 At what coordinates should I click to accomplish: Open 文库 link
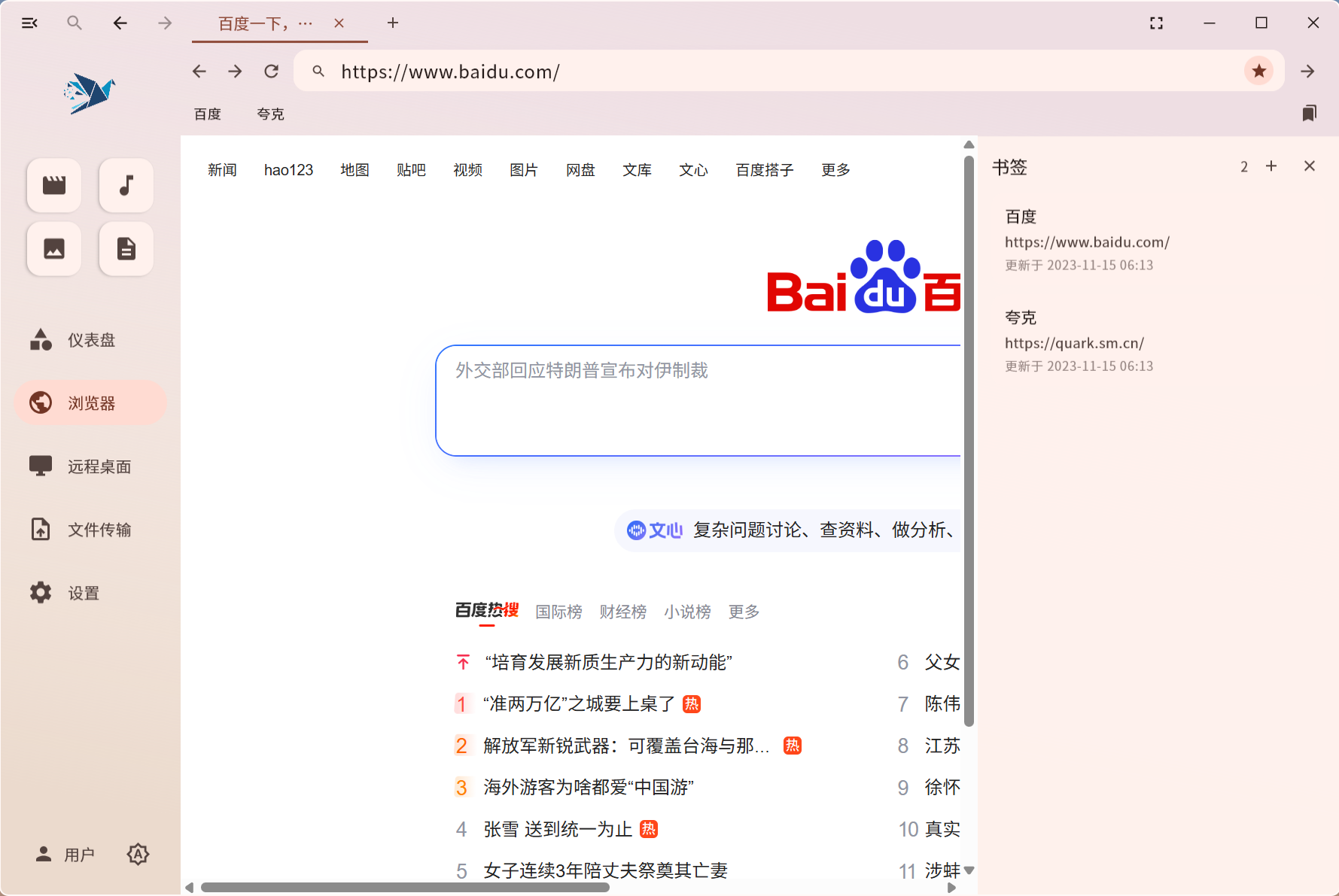[637, 170]
